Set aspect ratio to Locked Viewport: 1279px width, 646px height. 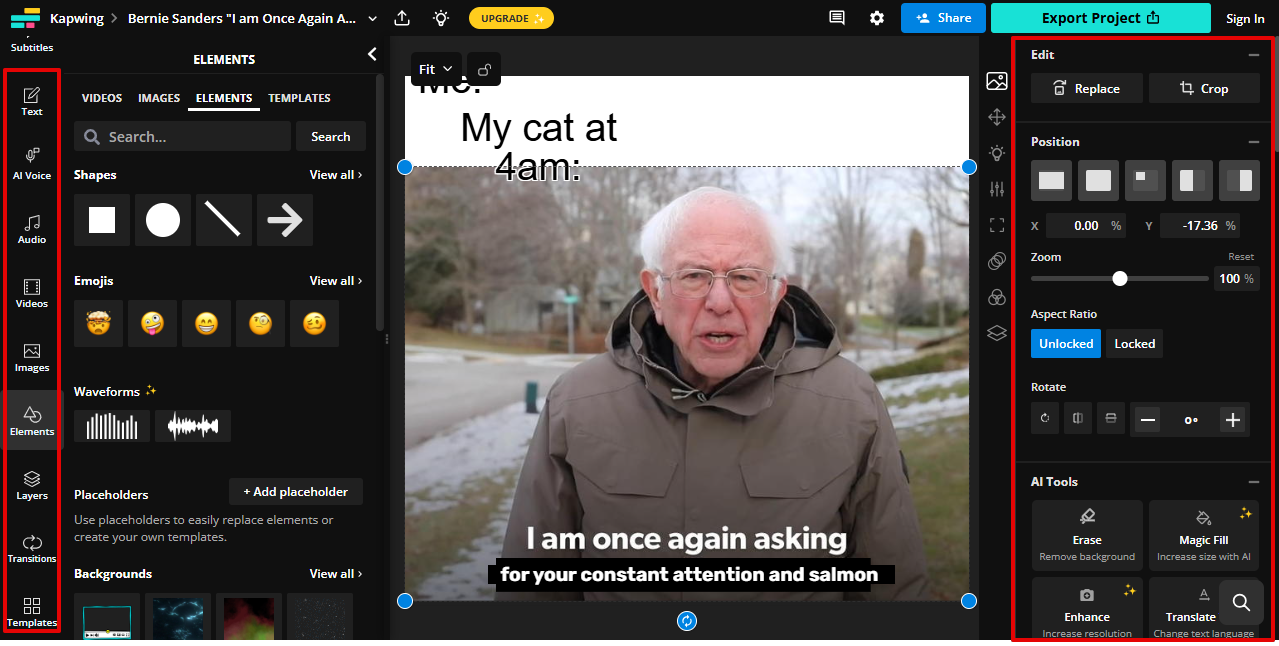[1135, 343]
